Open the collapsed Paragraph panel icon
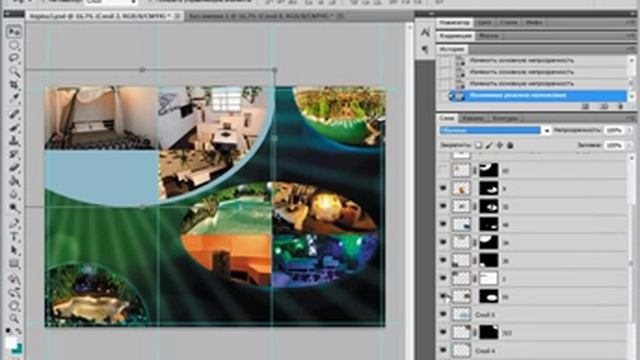The image size is (640, 360). [425, 49]
